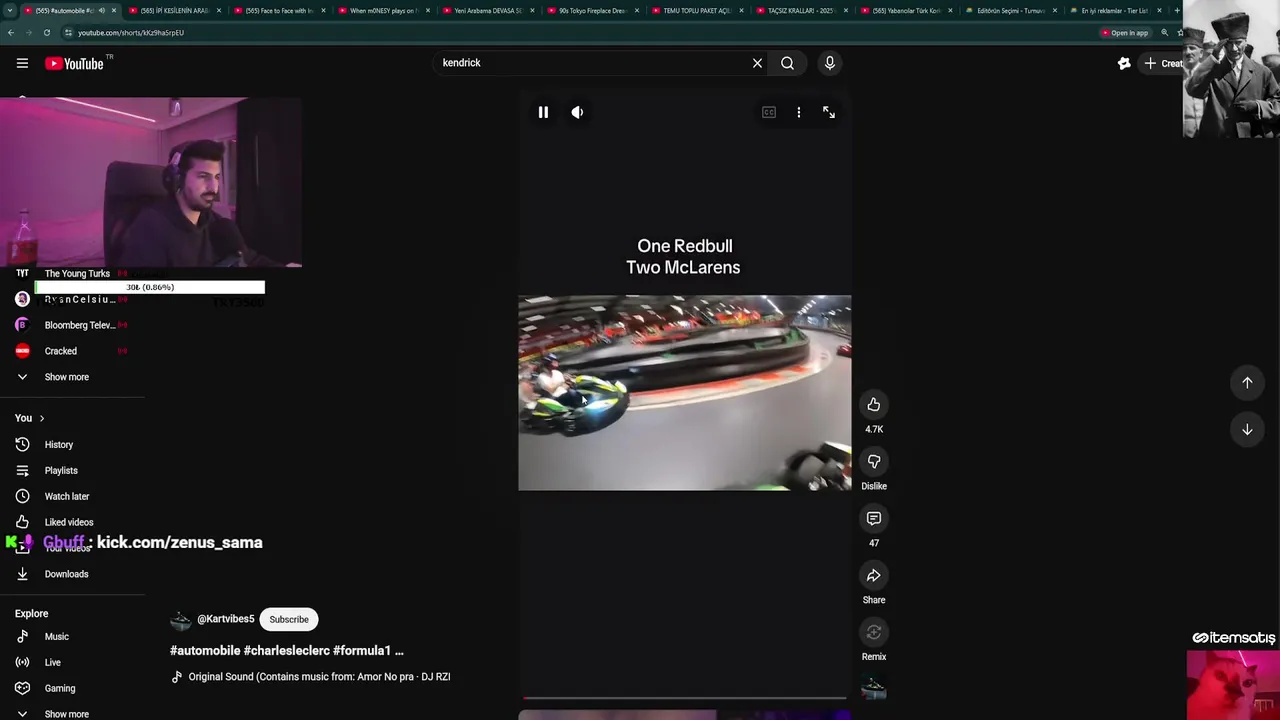The height and width of the screenshot is (720, 1280).
Task: Go to the previous Short with up arrow
Action: click(x=1247, y=382)
